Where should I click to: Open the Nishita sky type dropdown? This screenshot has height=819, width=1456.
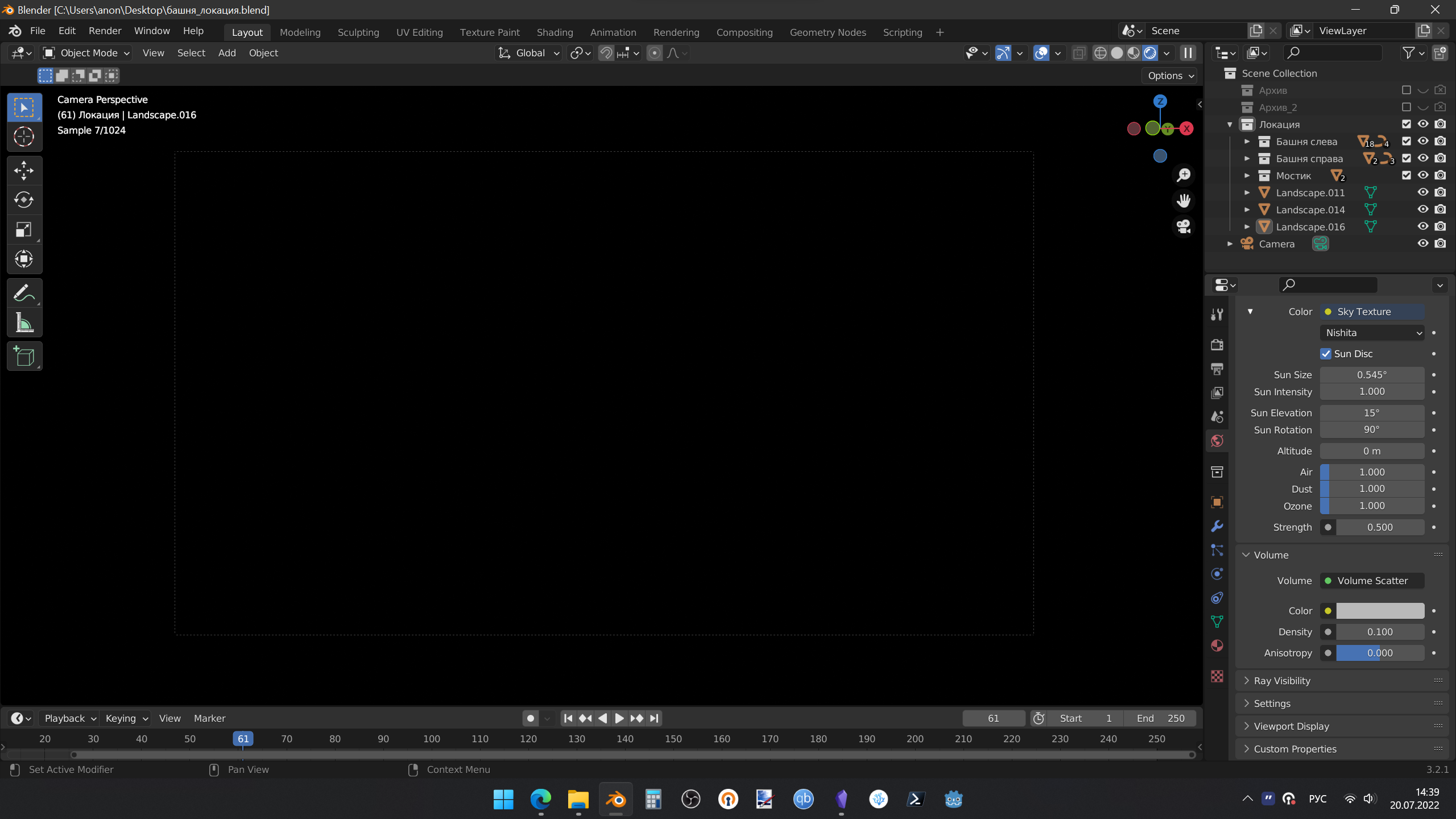[1372, 333]
